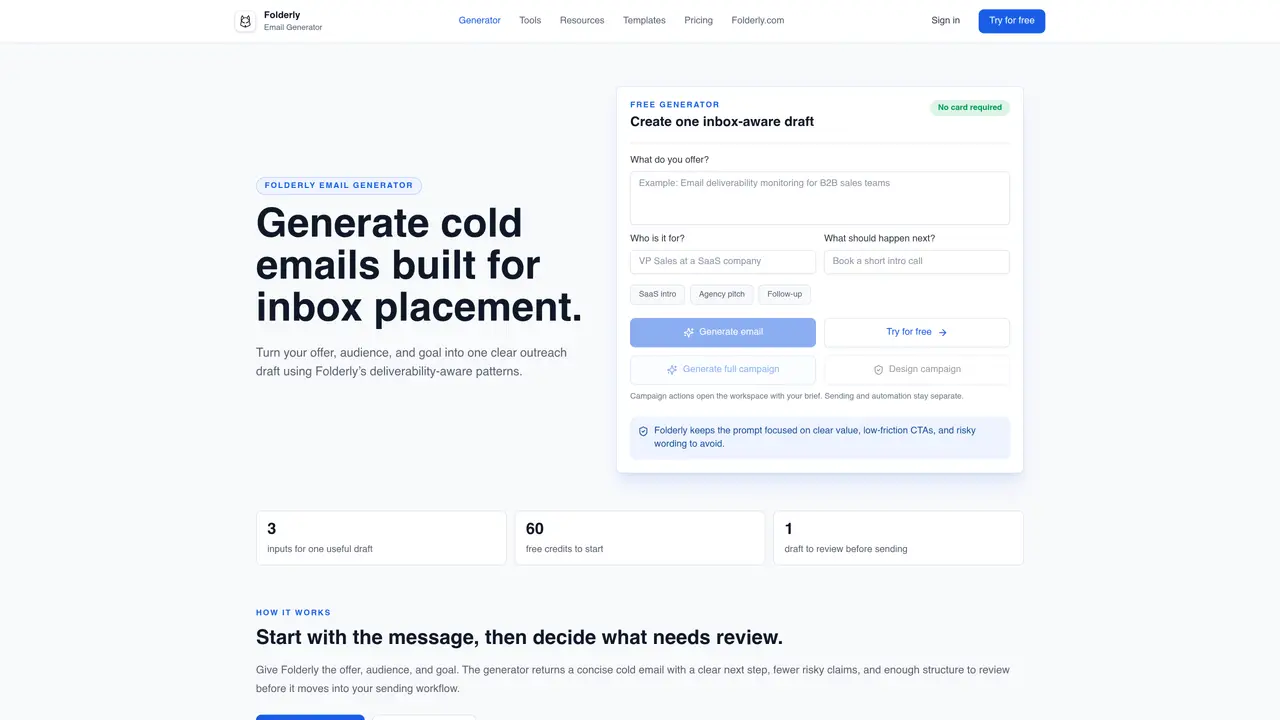This screenshot has width=1280, height=720.
Task: Click the No card required badge
Action: (x=970, y=108)
